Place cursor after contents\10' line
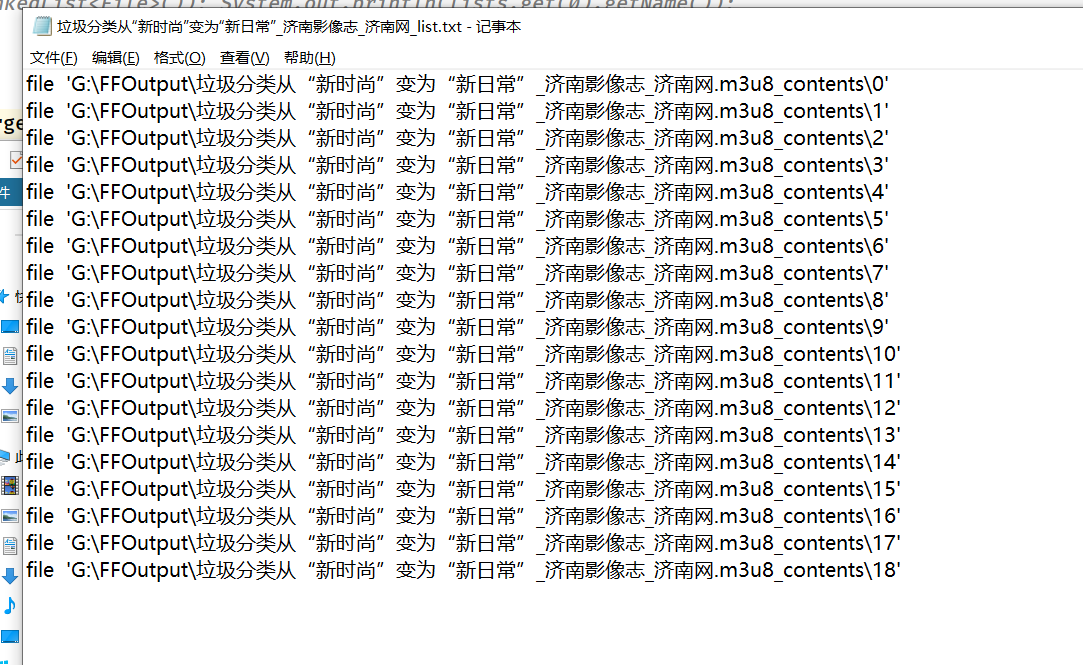The height and width of the screenshot is (665, 1083). point(902,354)
